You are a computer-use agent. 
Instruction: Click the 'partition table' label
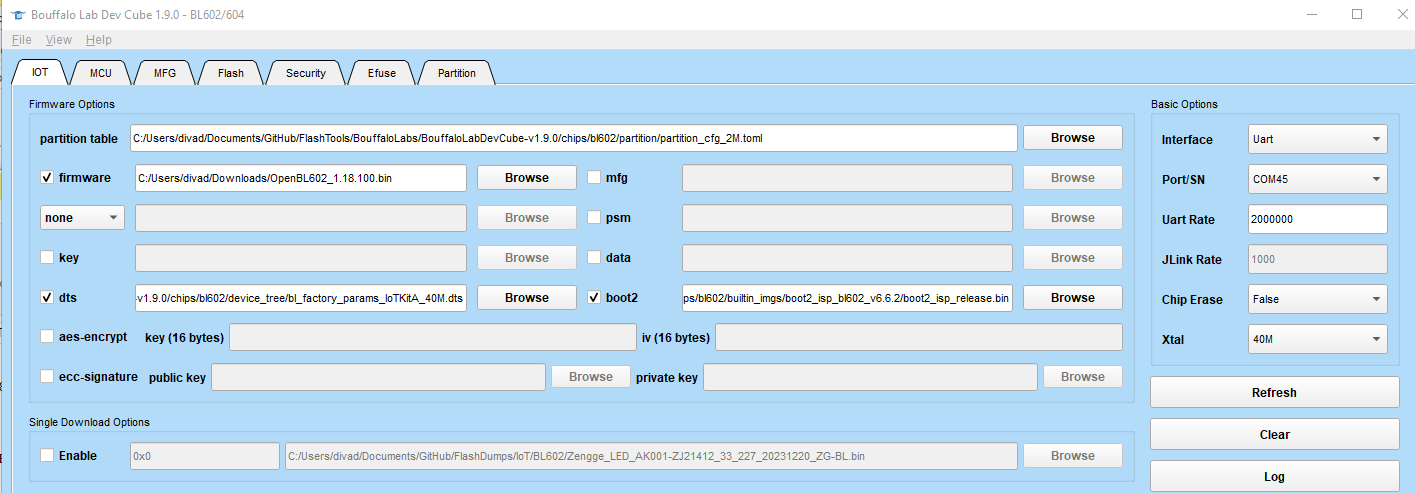79,139
